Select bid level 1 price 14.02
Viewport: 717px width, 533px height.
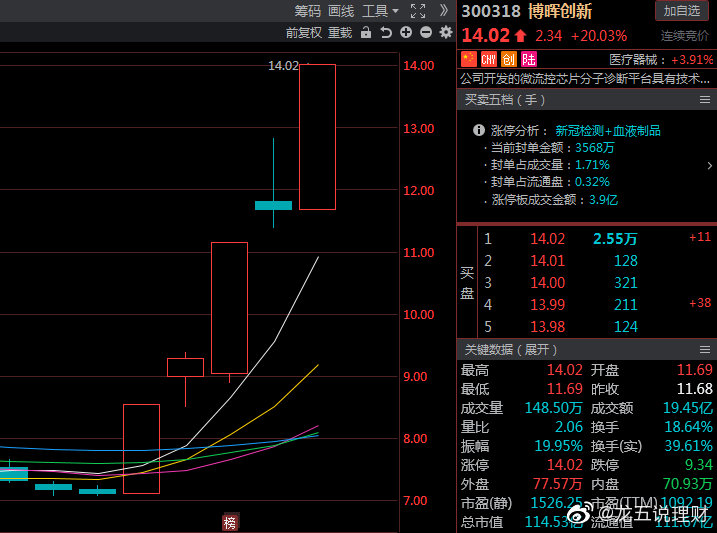point(547,239)
